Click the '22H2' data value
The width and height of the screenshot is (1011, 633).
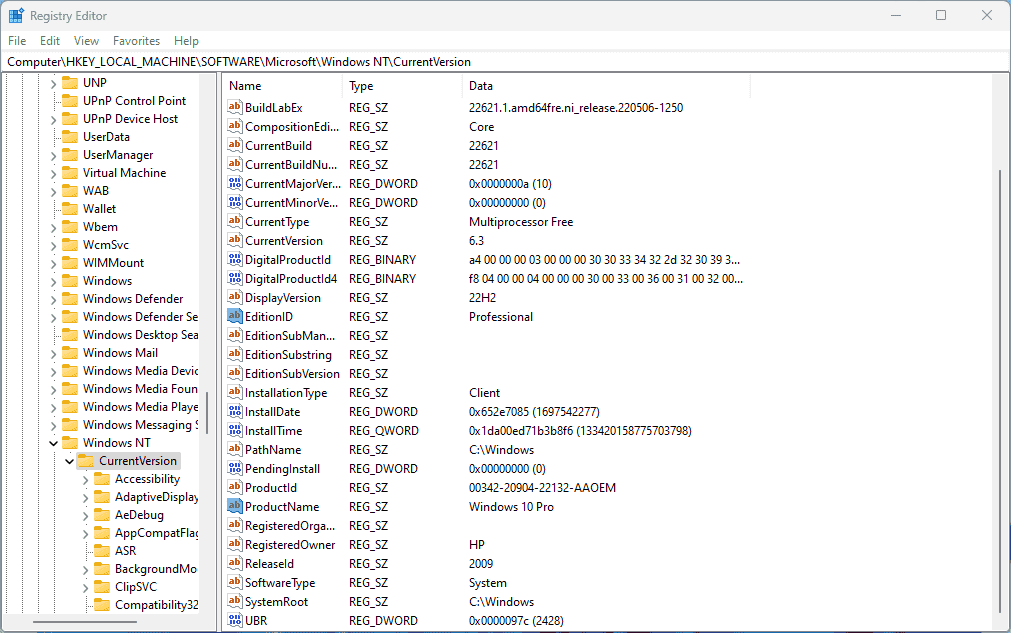[x=482, y=298]
